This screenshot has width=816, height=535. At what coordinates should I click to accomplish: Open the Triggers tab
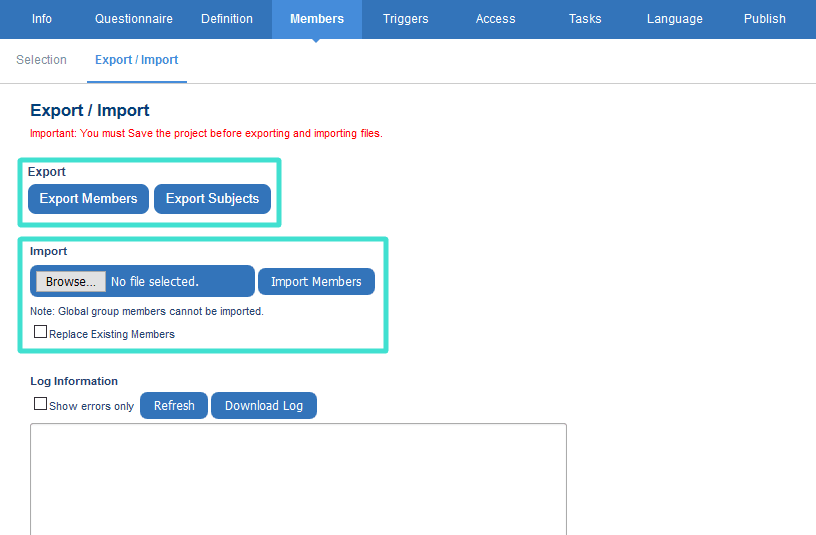click(x=406, y=19)
